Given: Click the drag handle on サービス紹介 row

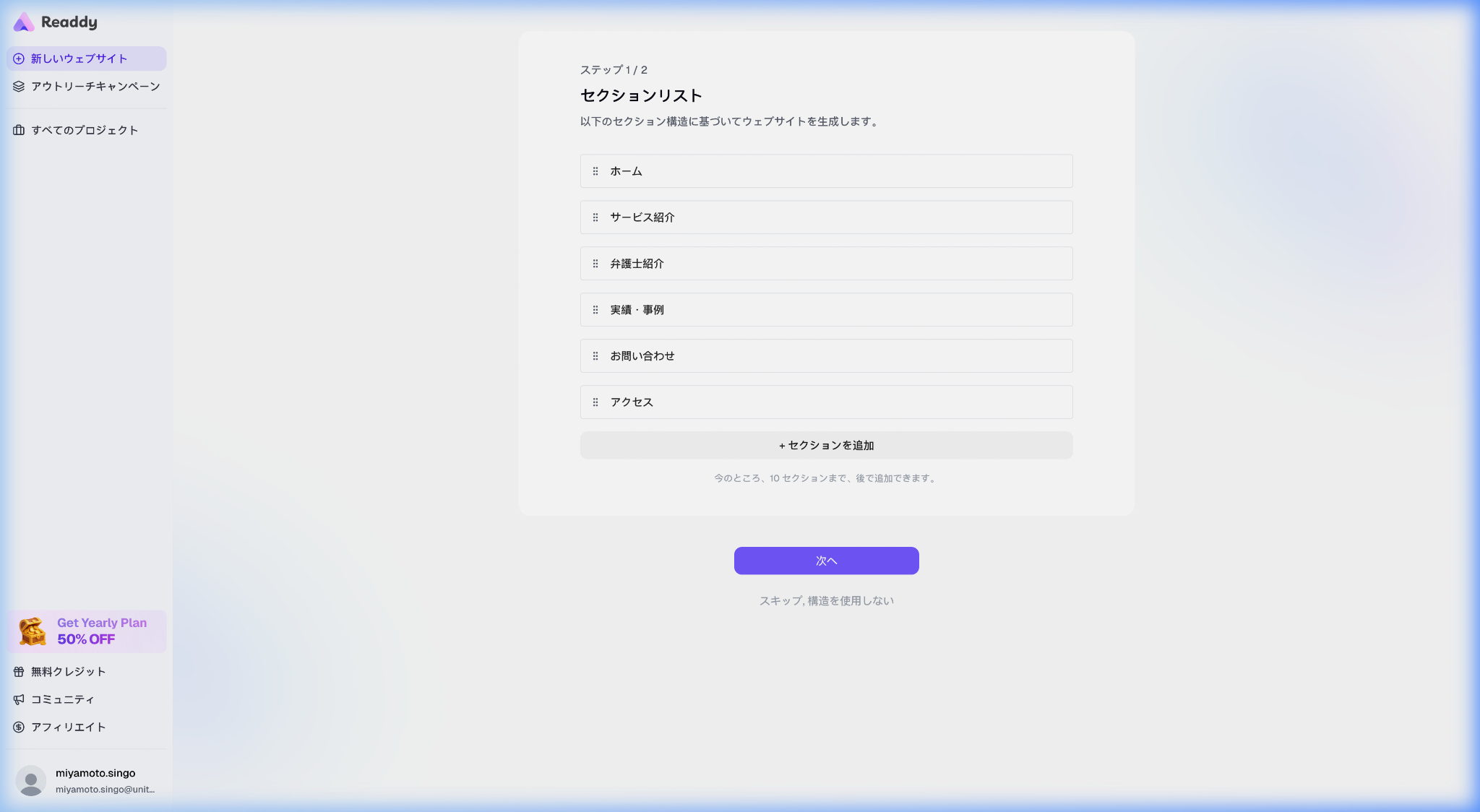Looking at the screenshot, I should [x=595, y=217].
